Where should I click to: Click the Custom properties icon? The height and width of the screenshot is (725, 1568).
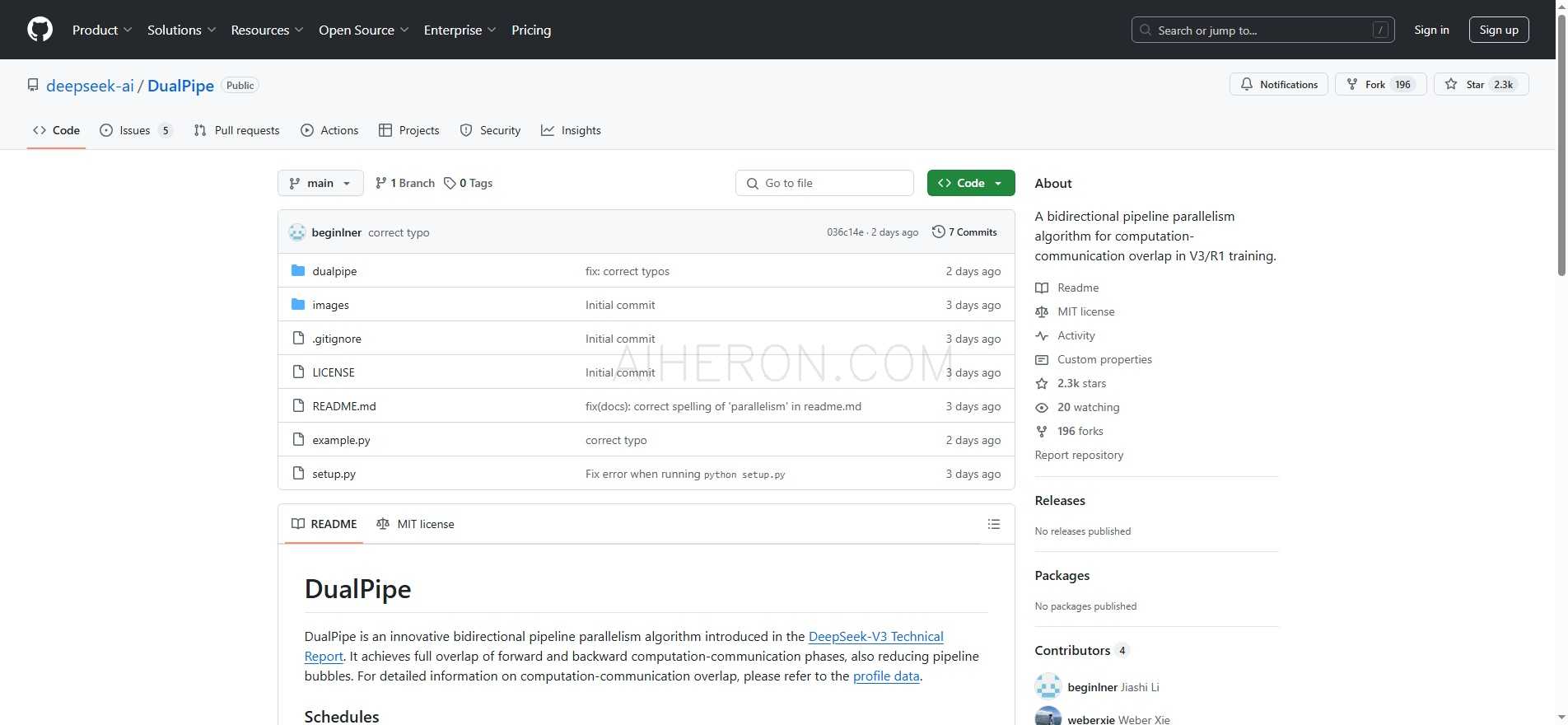pyautogui.click(x=1042, y=359)
